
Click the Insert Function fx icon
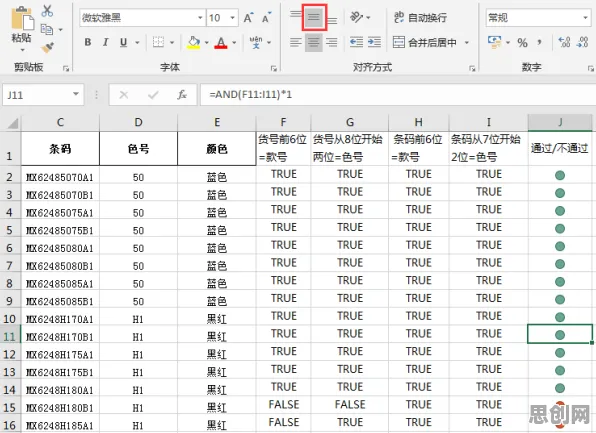[x=182, y=95]
